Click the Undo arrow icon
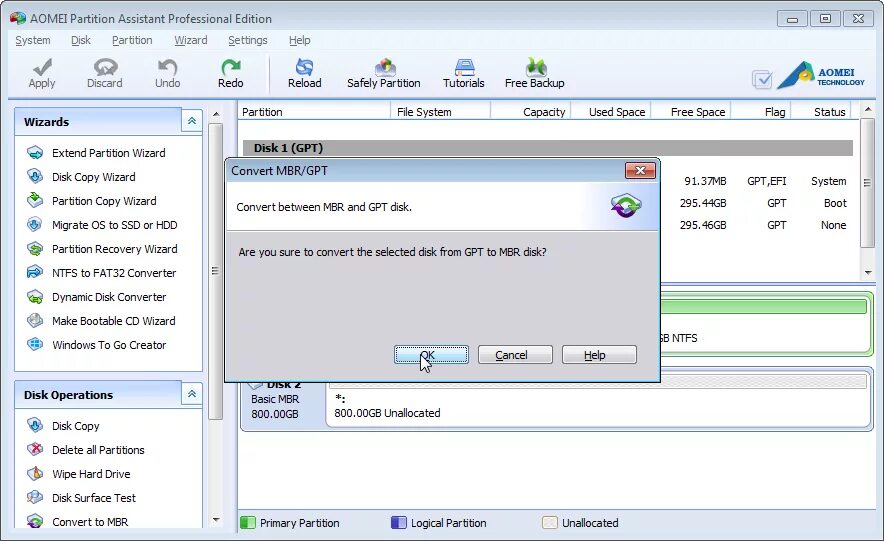The width and height of the screenshot is (884, 541). point(167,67)
